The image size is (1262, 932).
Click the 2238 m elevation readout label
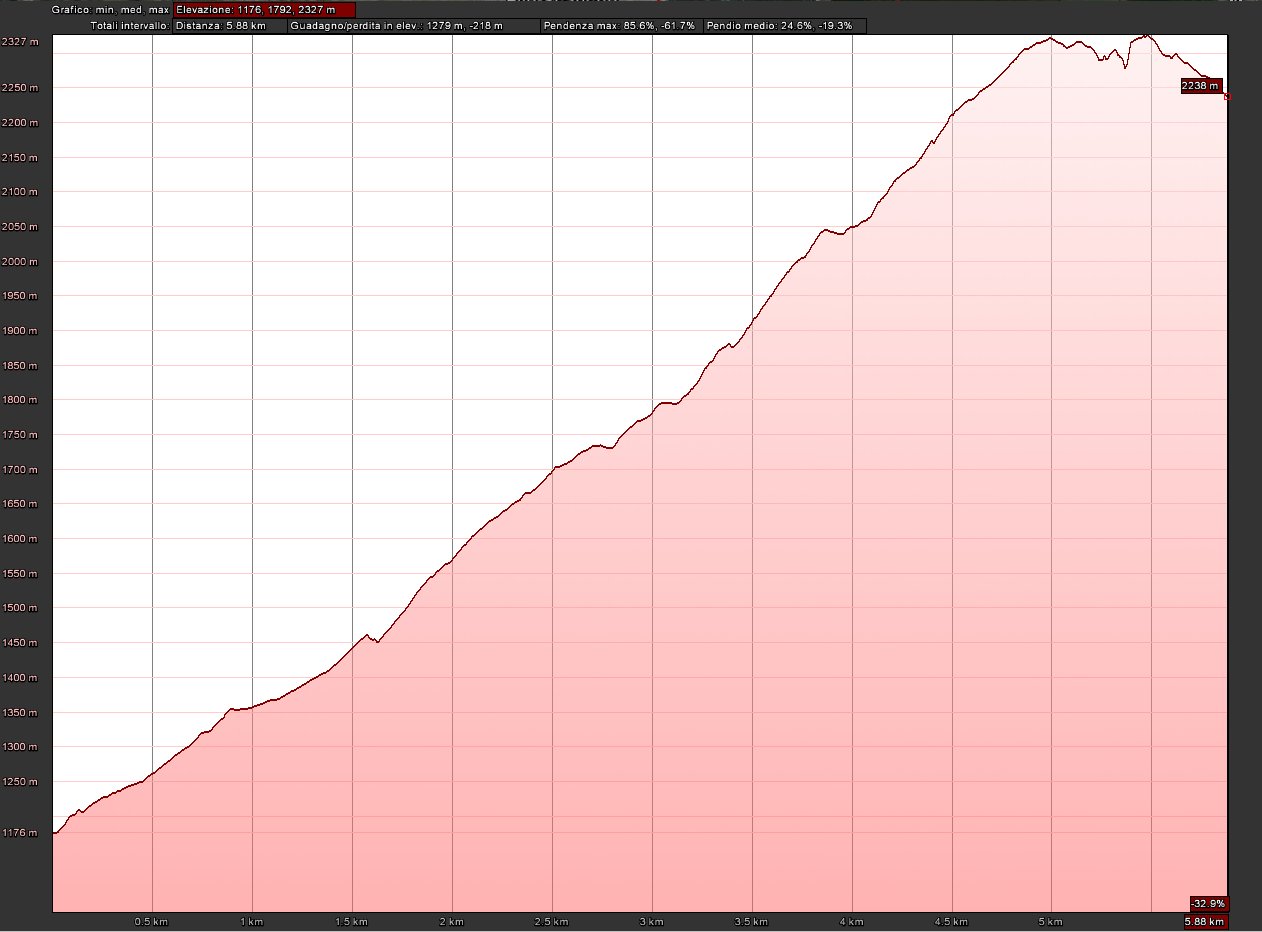(x=1200, y=87)
